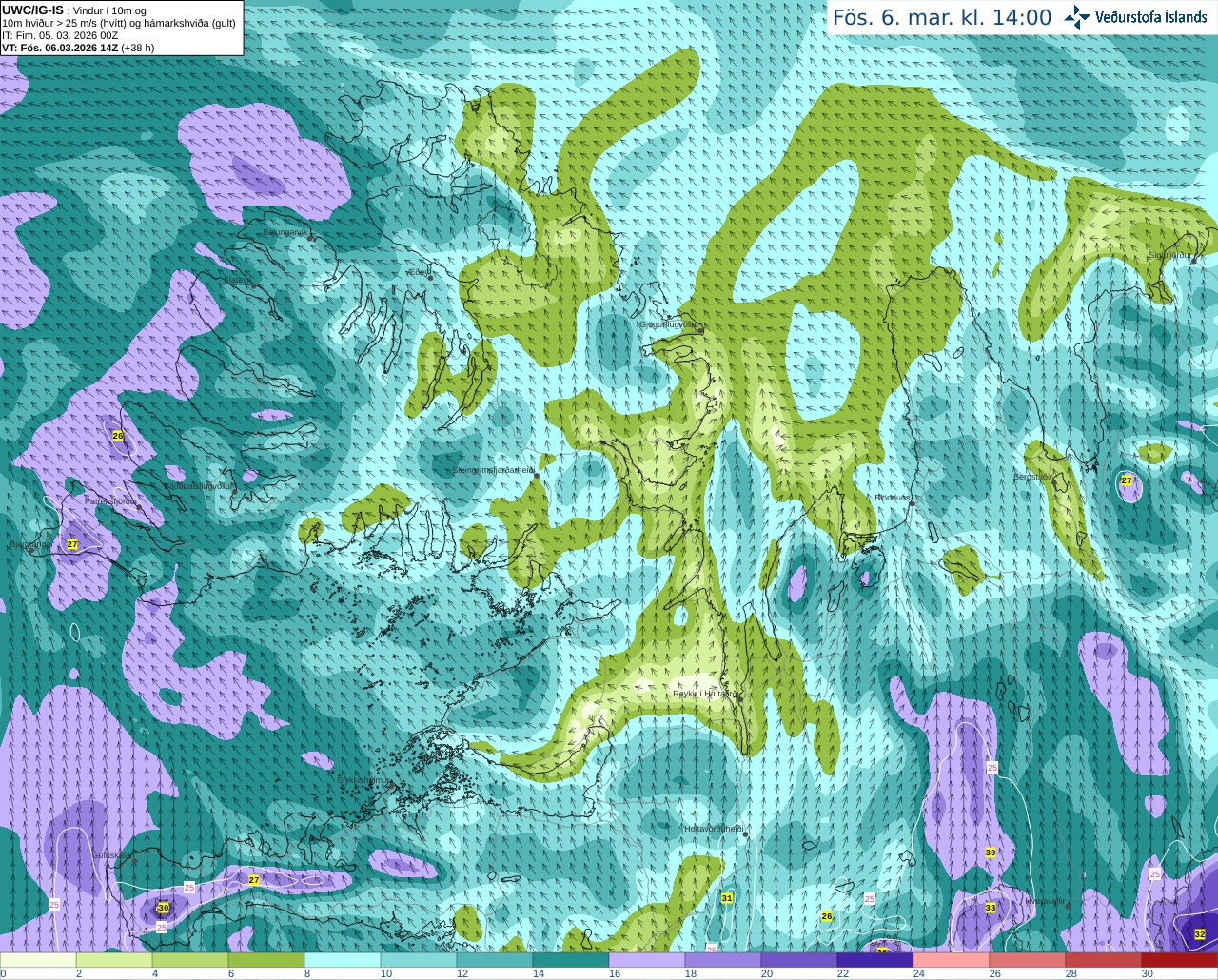Viewport: 1218px width, 980px height.
Task: Click the pink 24–26 m/s legend swatch
Action: click(952, 960)
